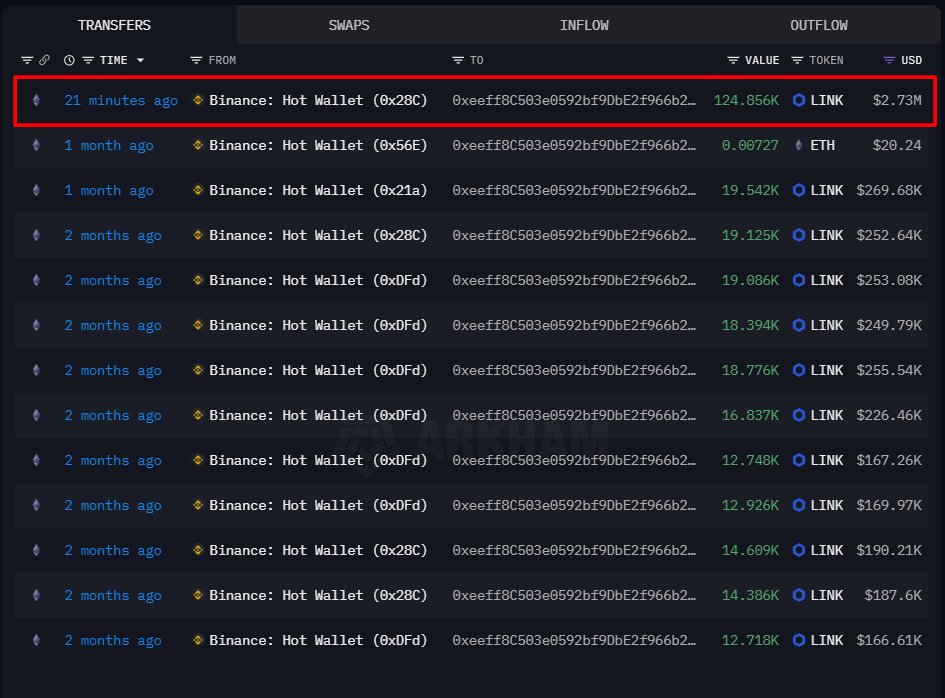Image resolution: width=945 pixels, height=698 pixels.
Task: Click the 16.837K value cell
Action: tap(750, 415)
